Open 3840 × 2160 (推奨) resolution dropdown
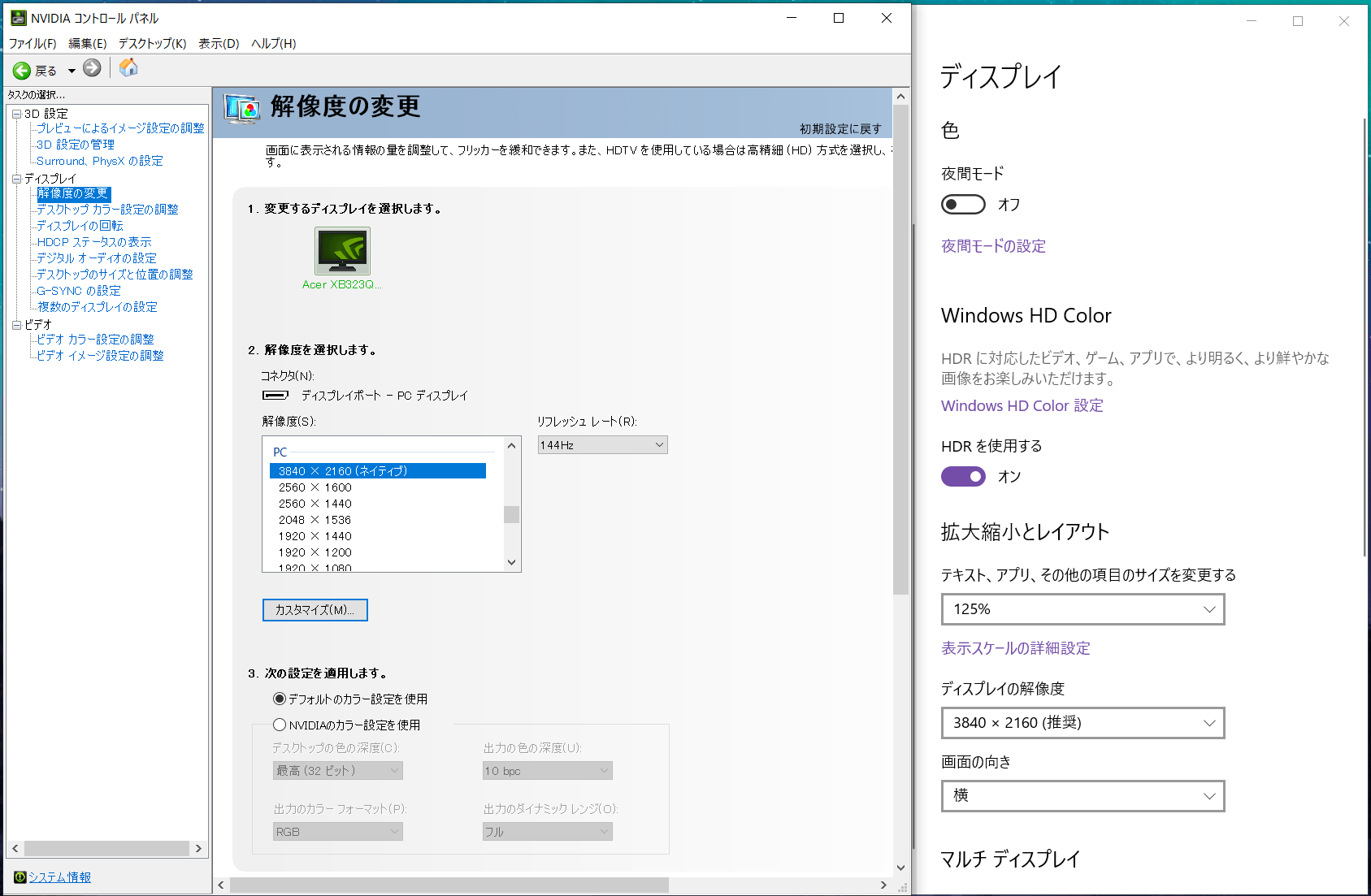 pyautogui.click(x=1082, y=723)
